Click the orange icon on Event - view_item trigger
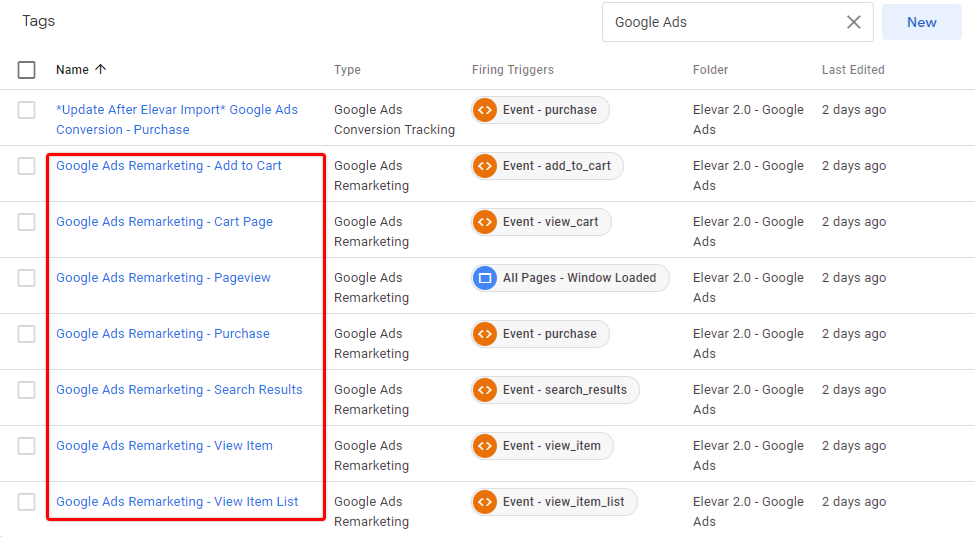This screenshot has width=975, height=537. [x=485, y=446]
